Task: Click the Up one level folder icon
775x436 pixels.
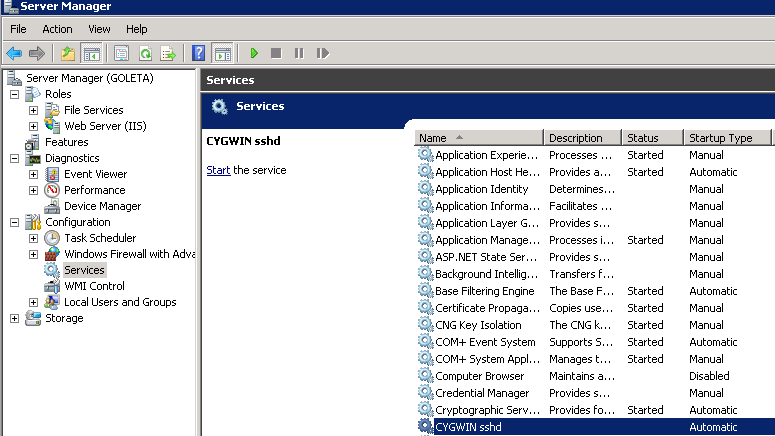Action: pyautogui.click(x=68, y=53)
